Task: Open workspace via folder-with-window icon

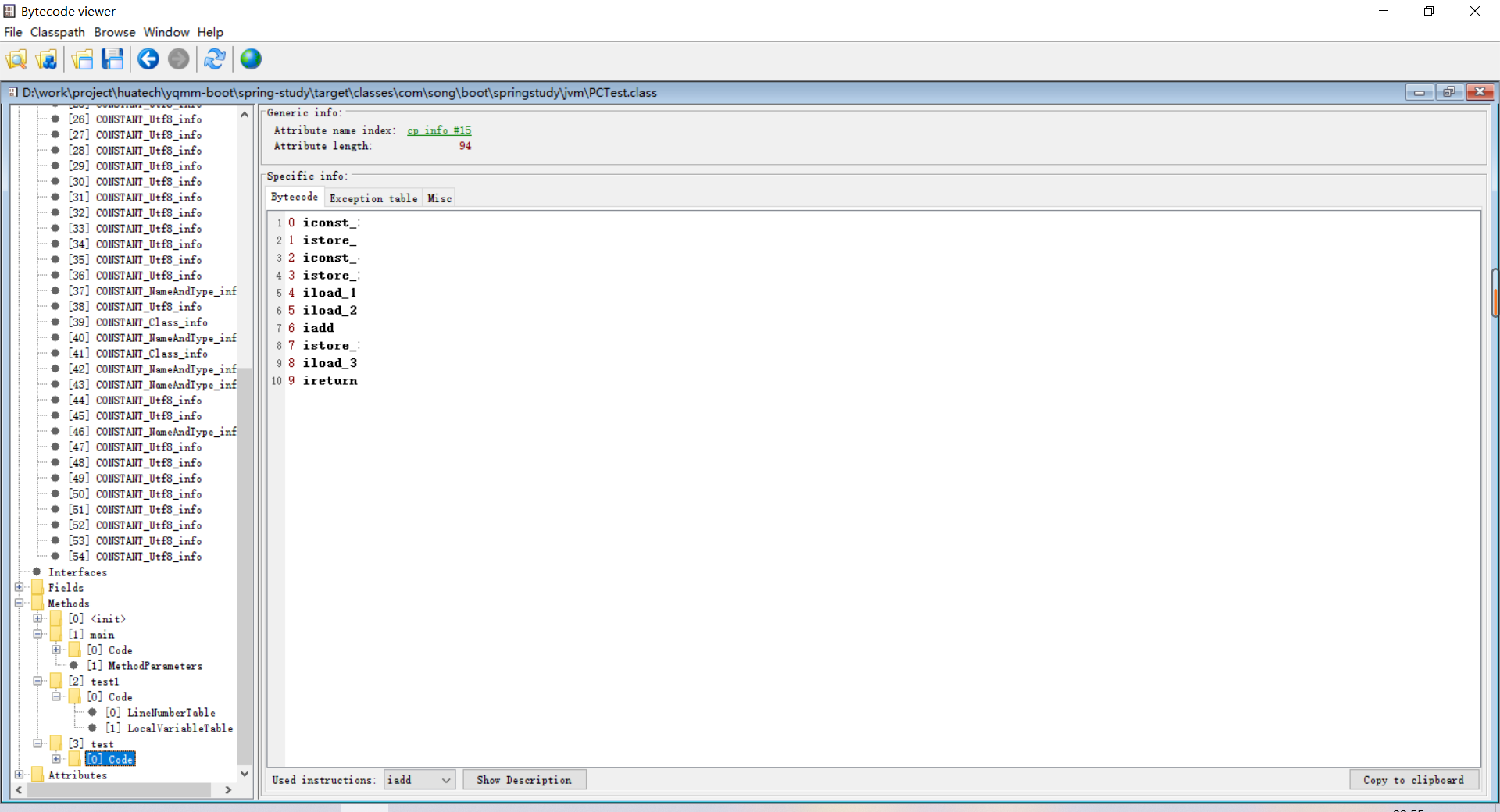Action: click(x=82, y=59)
